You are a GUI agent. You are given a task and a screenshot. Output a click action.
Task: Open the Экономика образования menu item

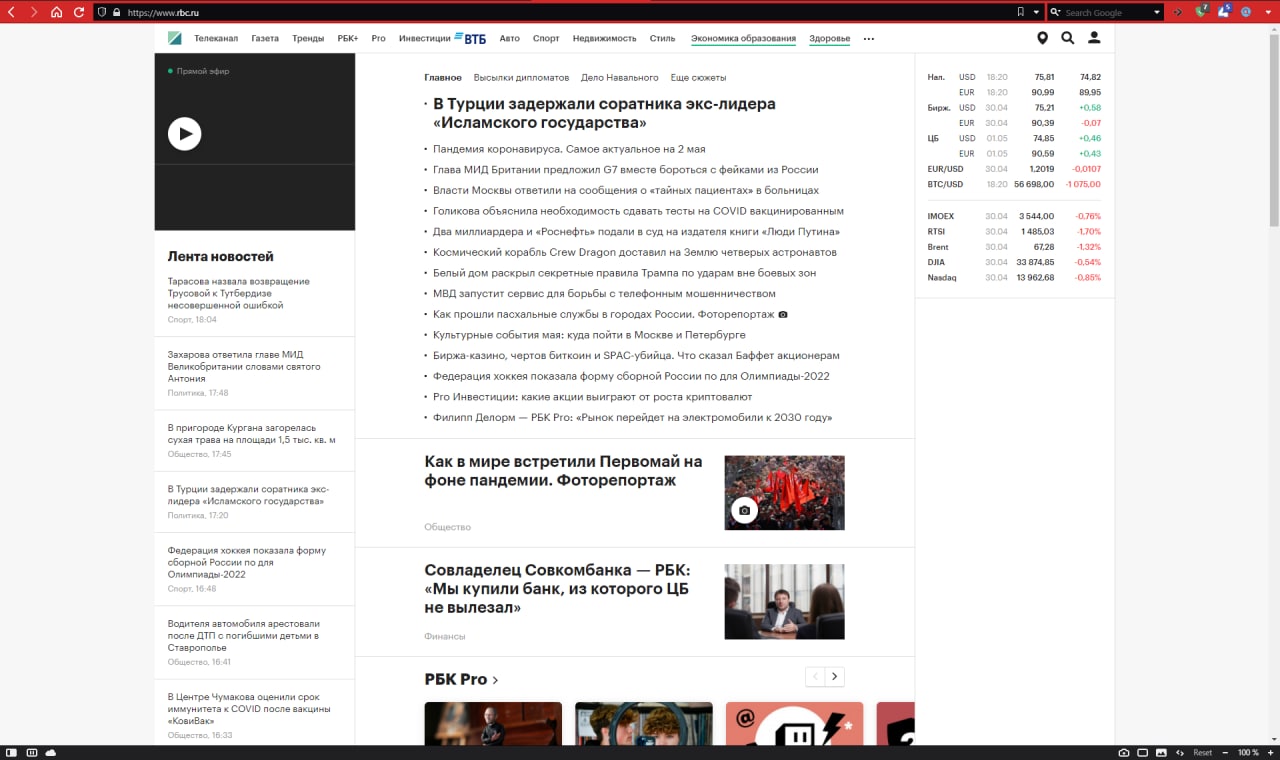point(743,38)
